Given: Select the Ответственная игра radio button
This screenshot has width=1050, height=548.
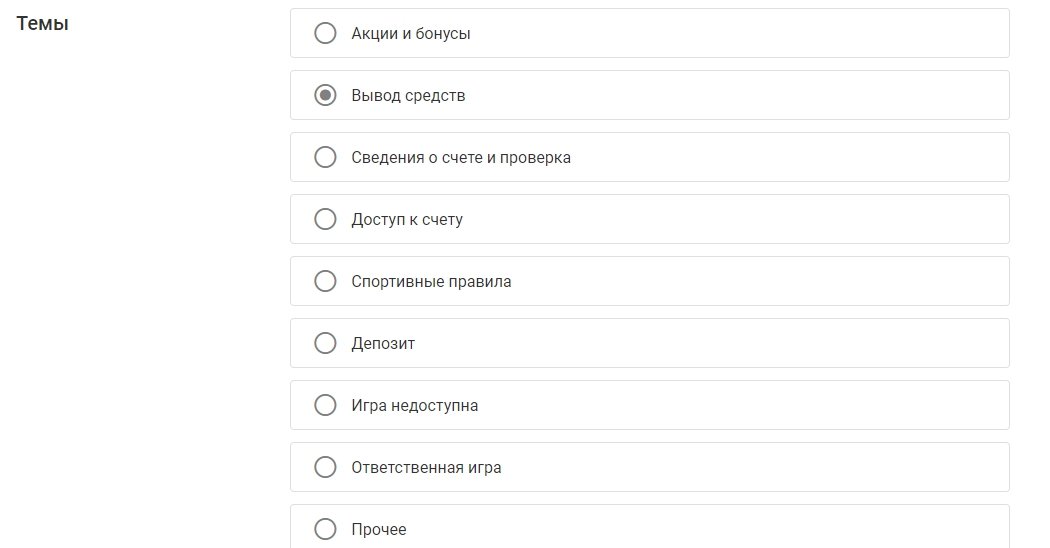Looking at the screenshot, I should [325, 467].
